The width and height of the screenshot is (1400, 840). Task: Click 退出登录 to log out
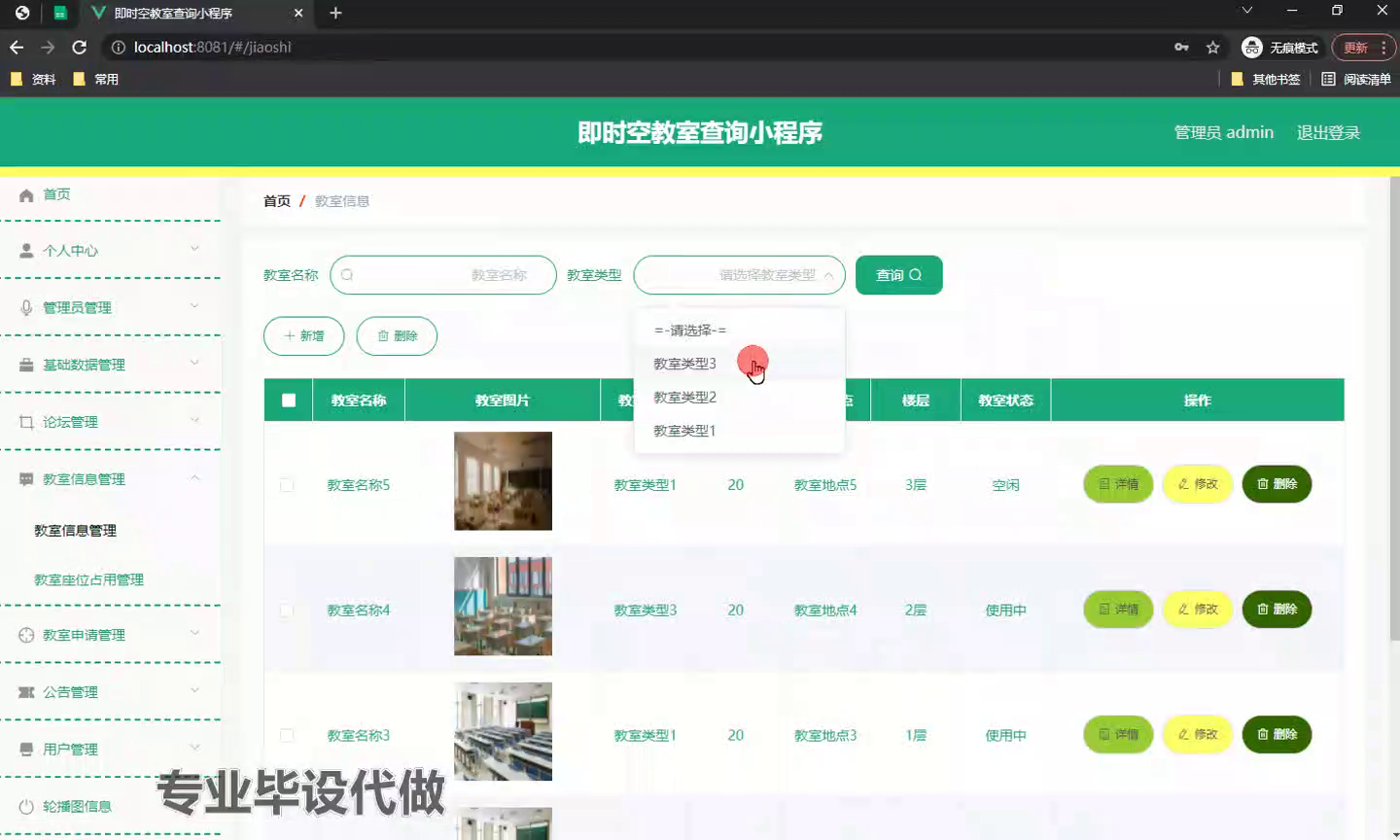pos(1328,132)
